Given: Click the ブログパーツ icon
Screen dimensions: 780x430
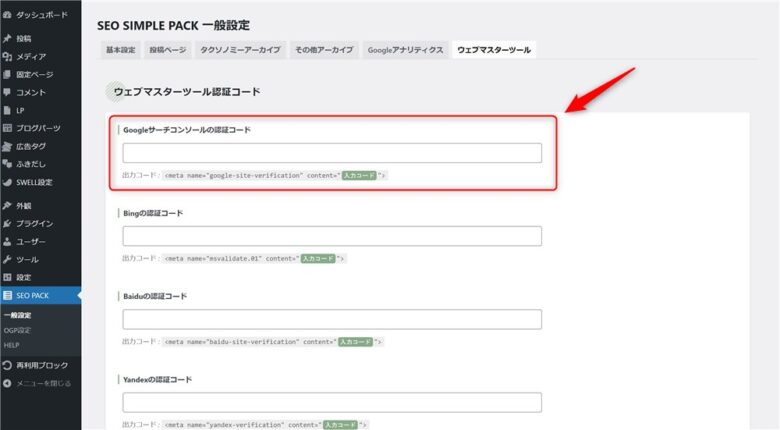Looking at the screenshot, I should 7,128.
